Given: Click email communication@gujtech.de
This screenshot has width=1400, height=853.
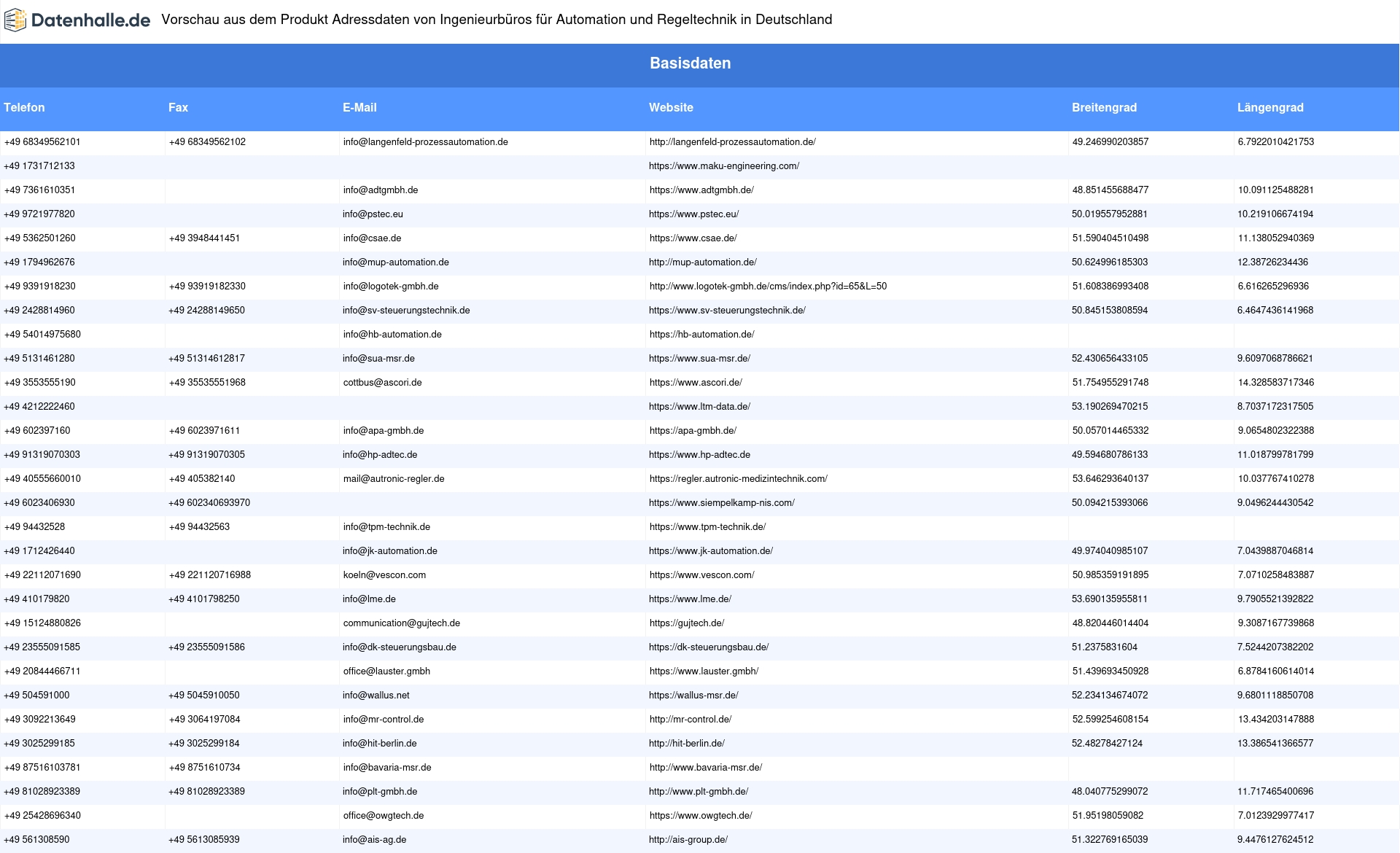Looking at the screenshot, I should (401, 623).
